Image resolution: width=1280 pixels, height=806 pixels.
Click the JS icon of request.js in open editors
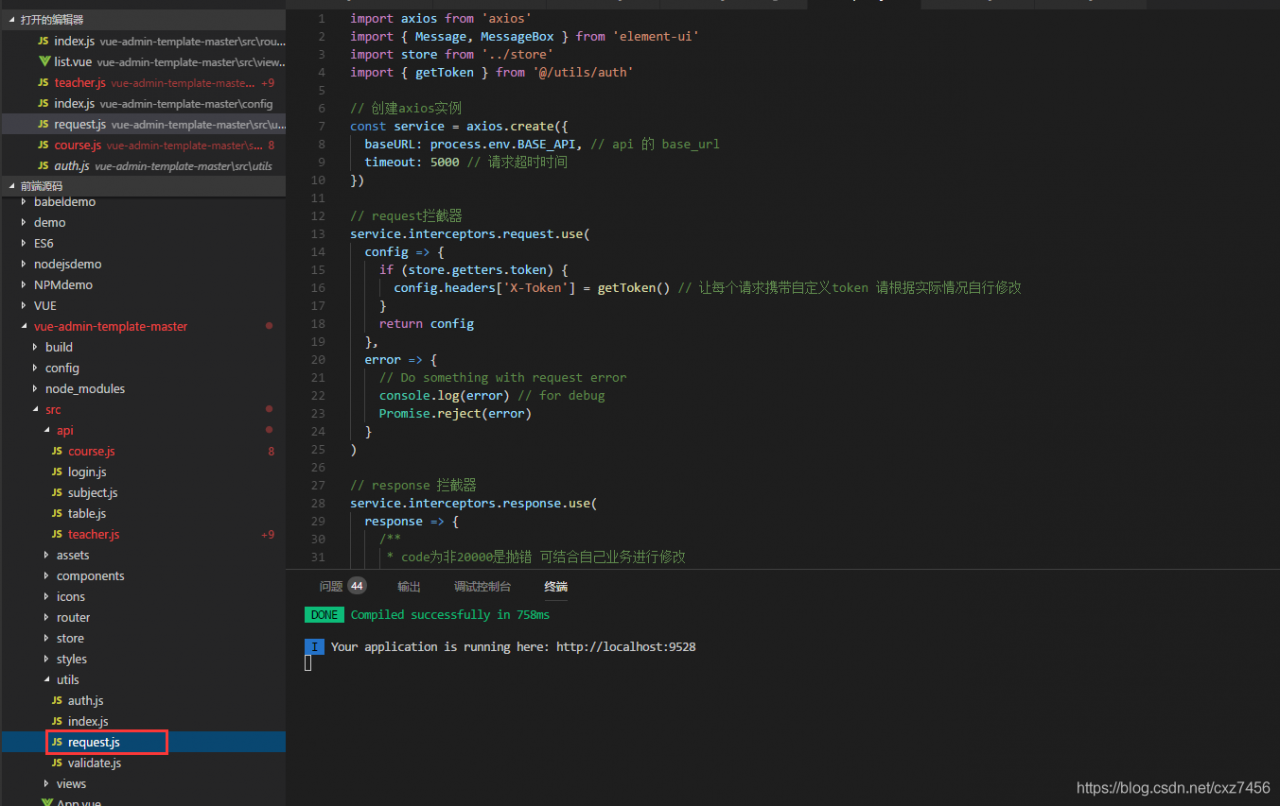click(x=43, y=124)
